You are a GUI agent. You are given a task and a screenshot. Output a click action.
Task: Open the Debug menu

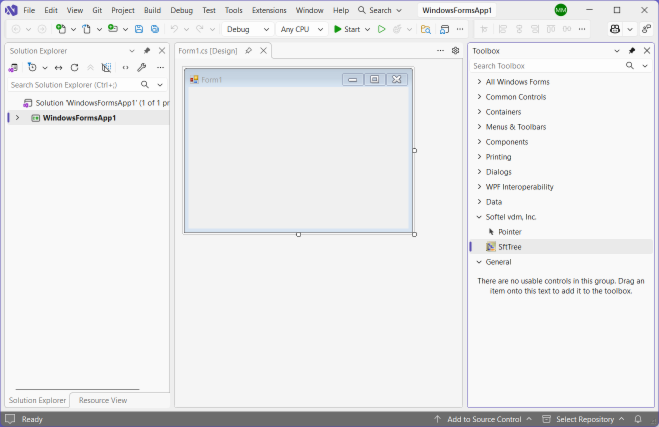coord(182,10)
